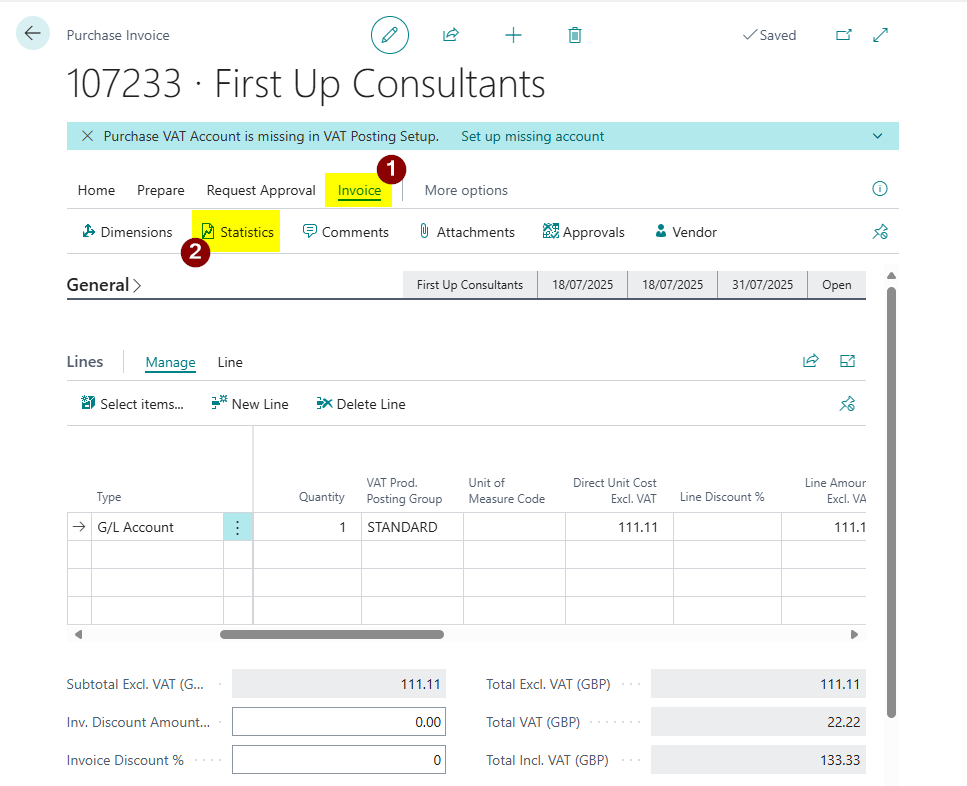Click the pencil edit icon
The height and width of the screenshot is (786, 967).
[x=390, y=35]
